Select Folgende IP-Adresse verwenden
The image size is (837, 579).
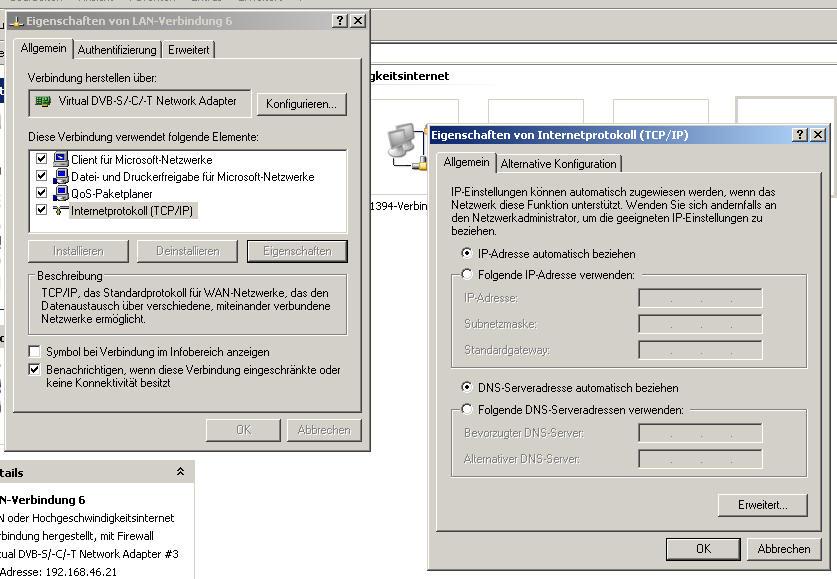(467, 274)
